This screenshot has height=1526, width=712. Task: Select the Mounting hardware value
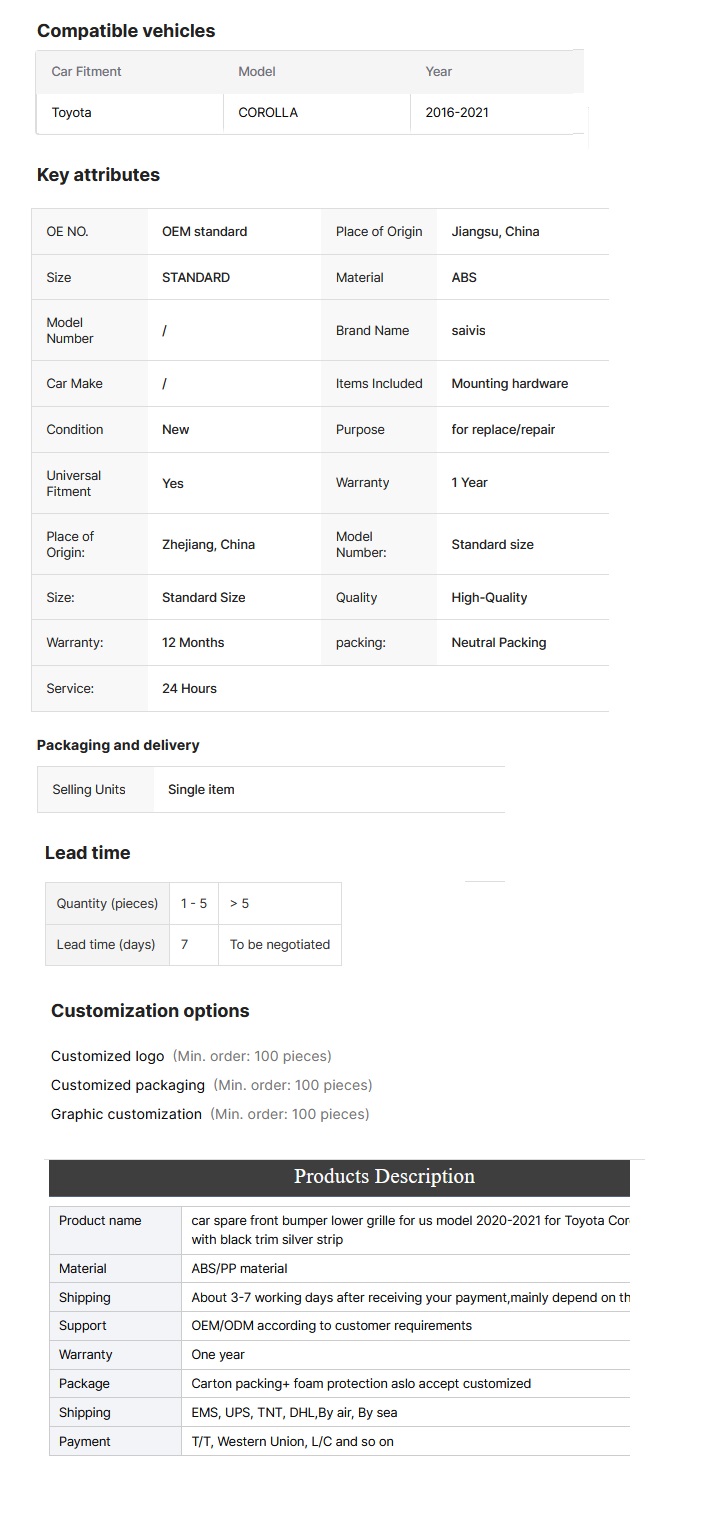tap(509, 383)
